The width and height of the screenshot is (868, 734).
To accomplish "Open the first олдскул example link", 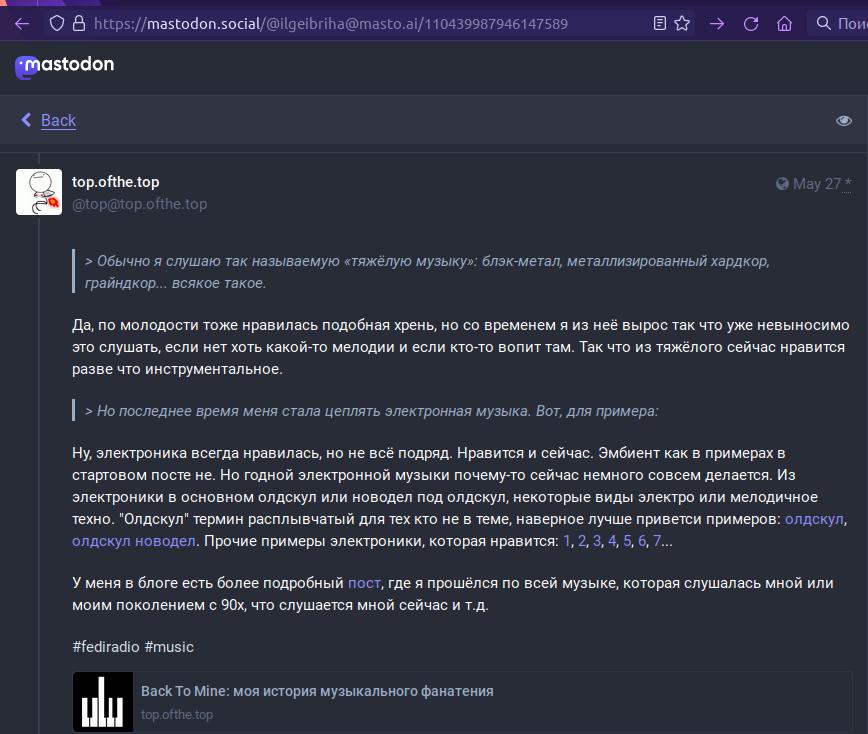I will click(814, 519).
